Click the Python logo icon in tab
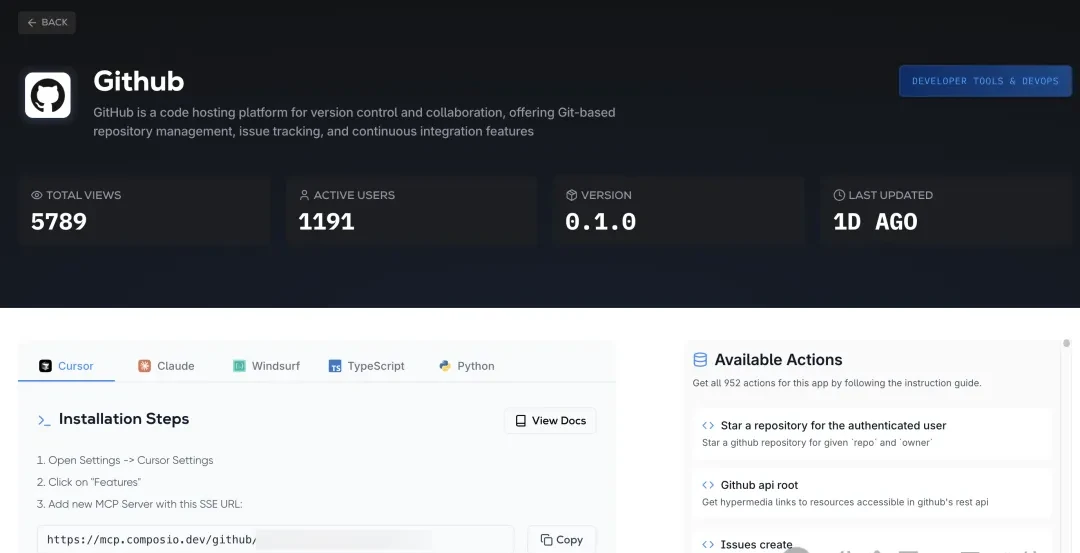Screen dimensions: 1080x553 coord(445,366)
